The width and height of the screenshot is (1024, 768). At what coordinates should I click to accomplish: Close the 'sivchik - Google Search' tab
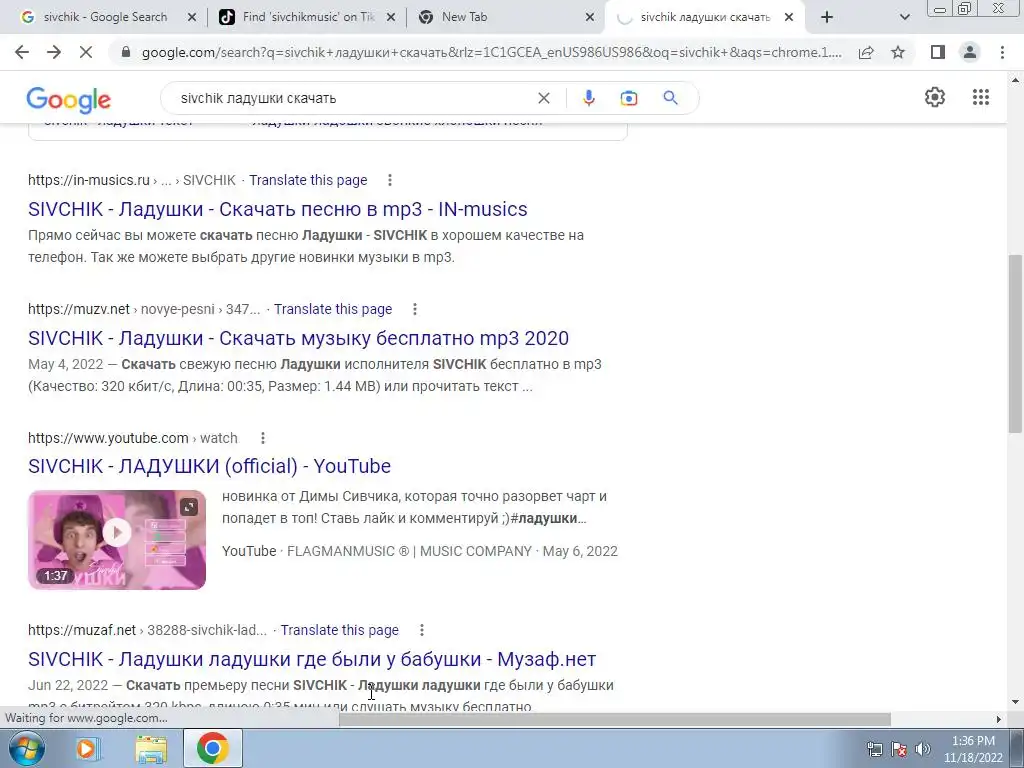pyautogui.click(x=191, y=17)
